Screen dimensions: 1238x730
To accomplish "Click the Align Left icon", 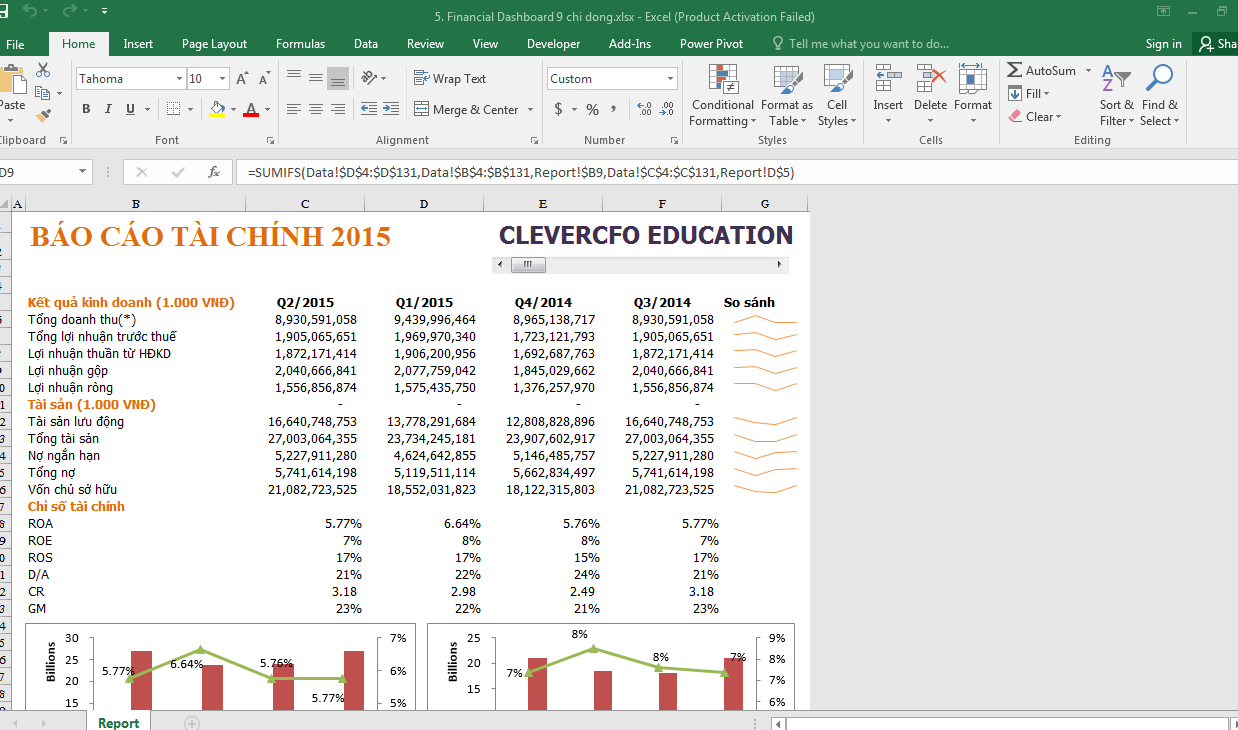I will pyautogui.click(x=294, y=109).
